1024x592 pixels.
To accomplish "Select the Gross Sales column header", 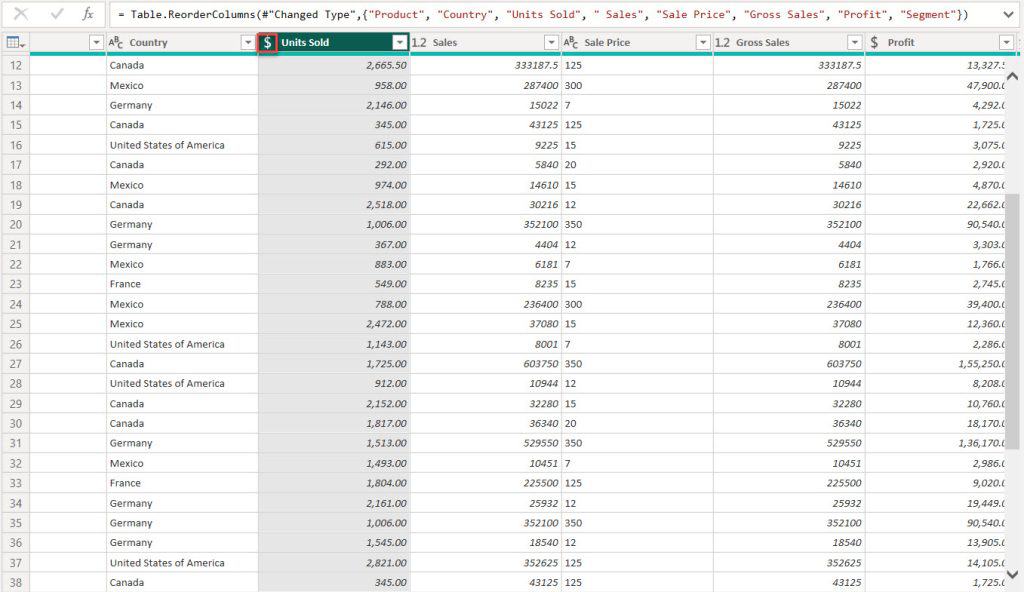I will click(789, 42).
